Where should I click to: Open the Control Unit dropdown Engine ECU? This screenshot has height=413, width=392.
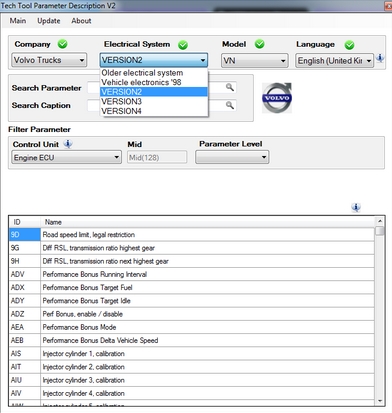66,157
